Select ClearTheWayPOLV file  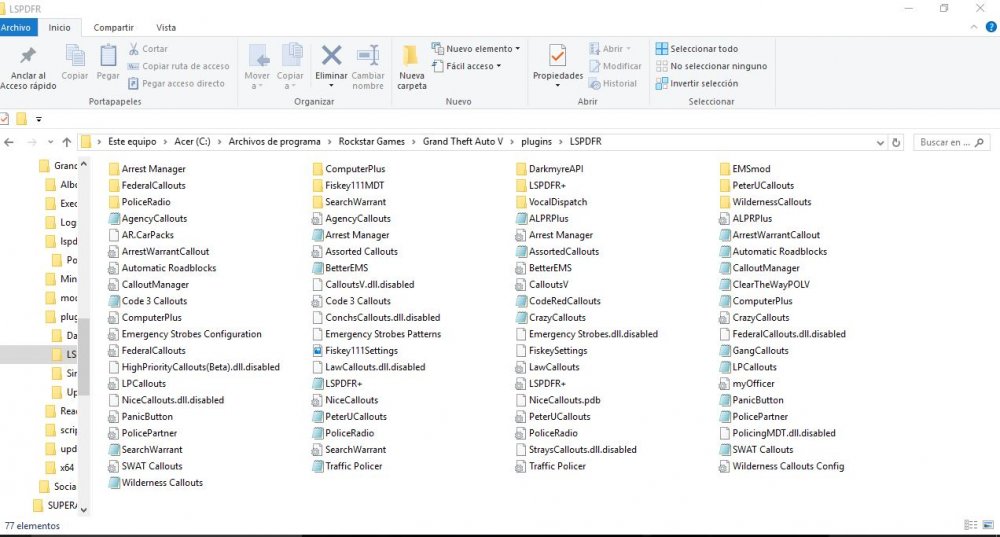(x=764, y=284)
